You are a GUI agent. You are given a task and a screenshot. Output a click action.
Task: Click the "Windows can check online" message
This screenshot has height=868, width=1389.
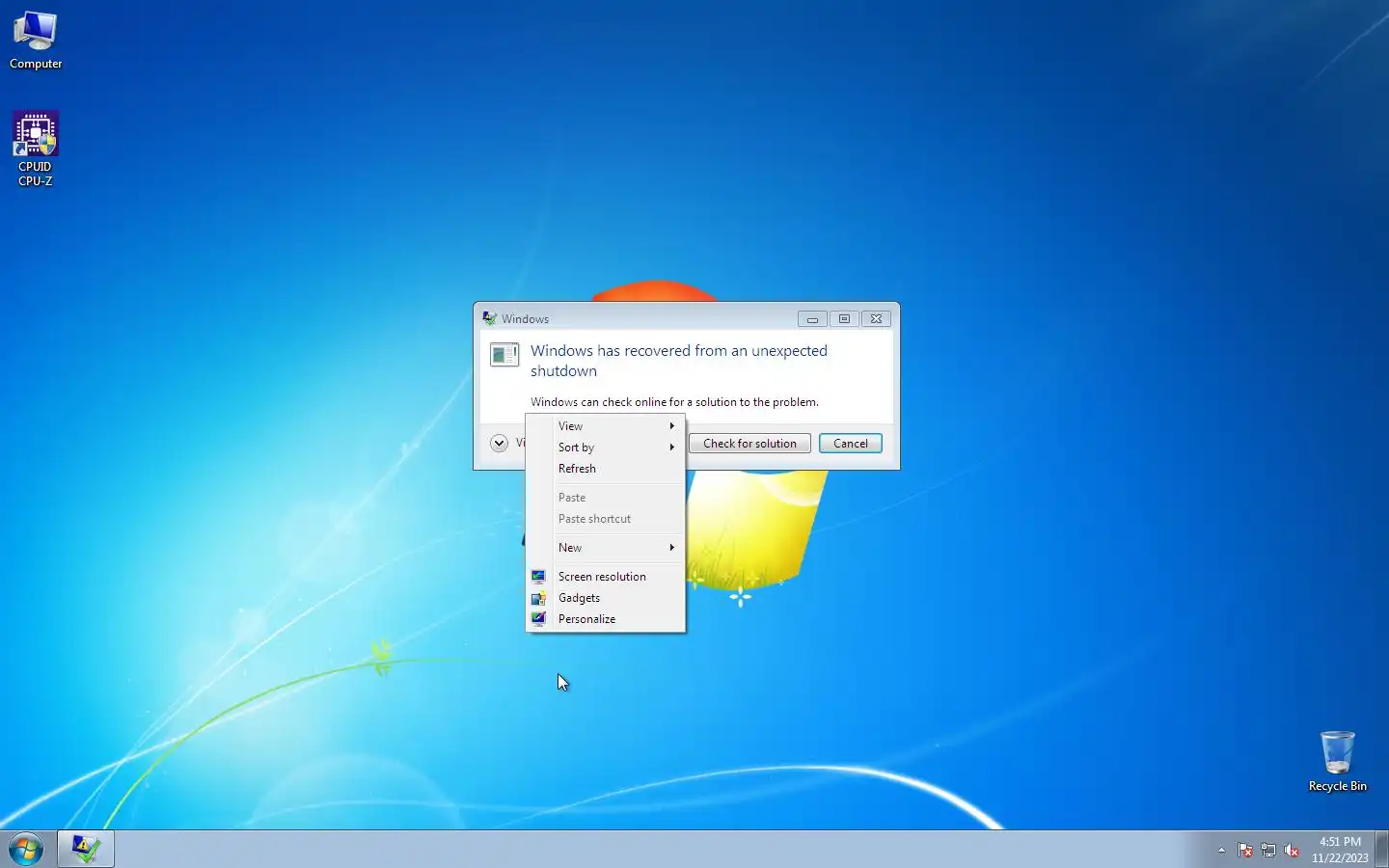(674, 402)
